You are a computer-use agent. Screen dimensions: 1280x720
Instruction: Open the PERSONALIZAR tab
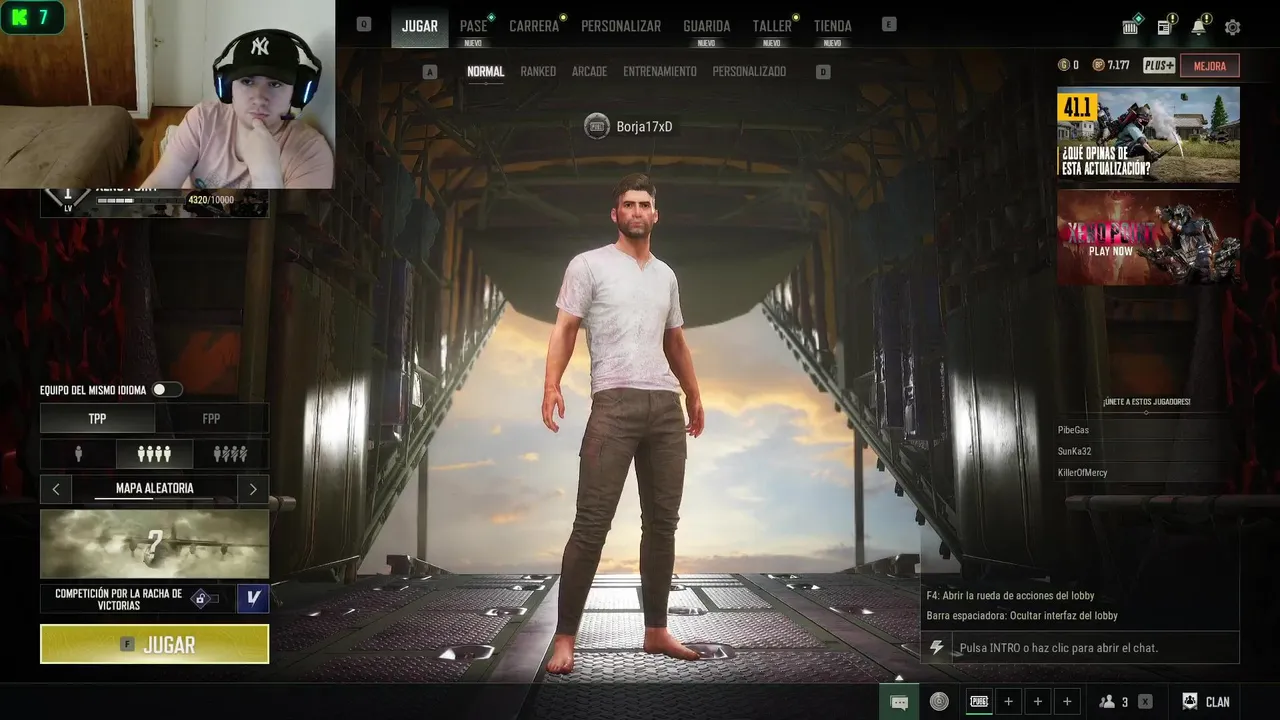[x=621, y=27]
